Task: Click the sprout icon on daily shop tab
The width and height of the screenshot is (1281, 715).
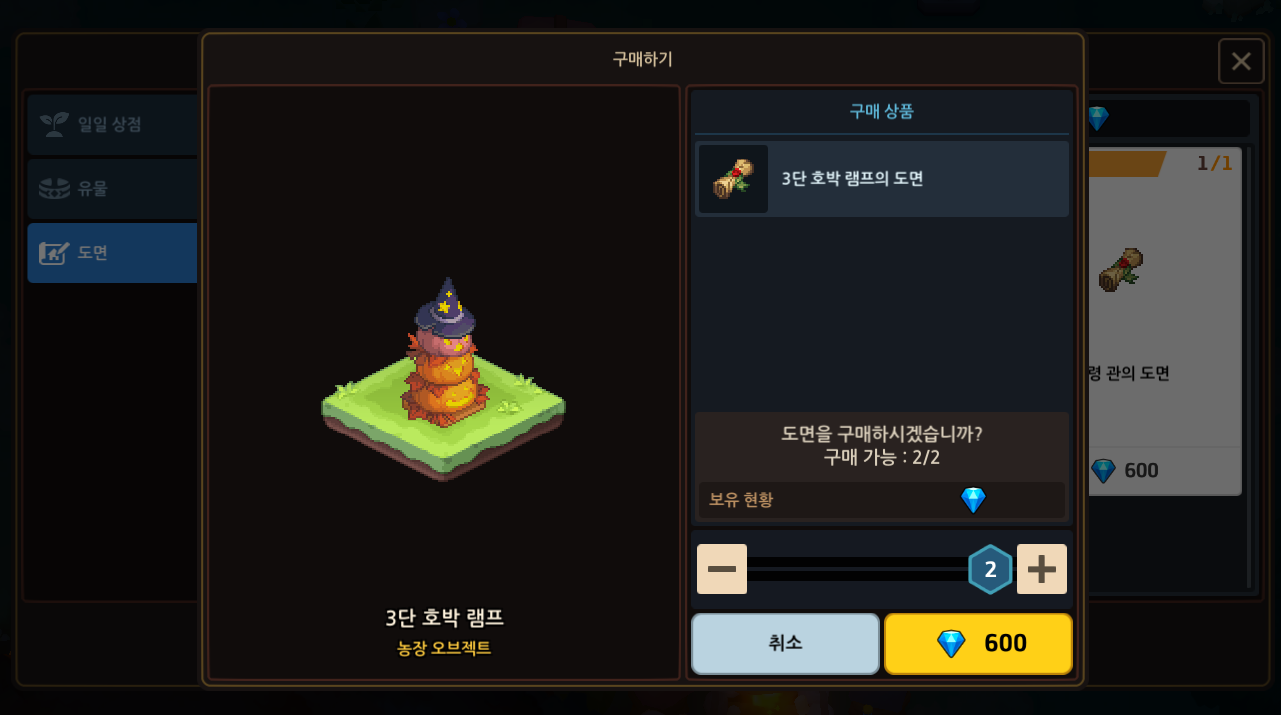Action: [x=54, y=124]
